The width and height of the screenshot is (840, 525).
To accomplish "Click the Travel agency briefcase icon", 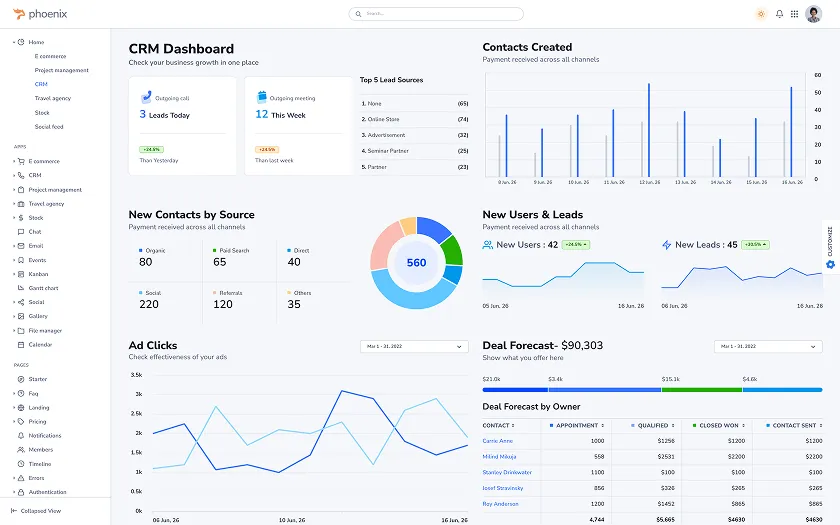I will pos(21,204).
